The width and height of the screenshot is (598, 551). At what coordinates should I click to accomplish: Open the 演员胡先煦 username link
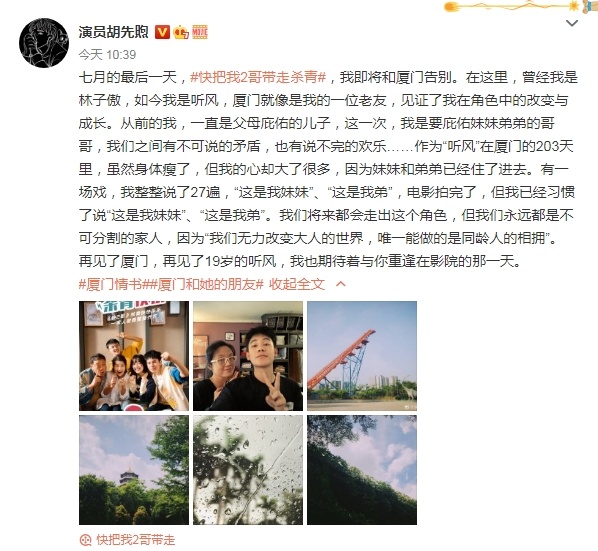point(113,32)
